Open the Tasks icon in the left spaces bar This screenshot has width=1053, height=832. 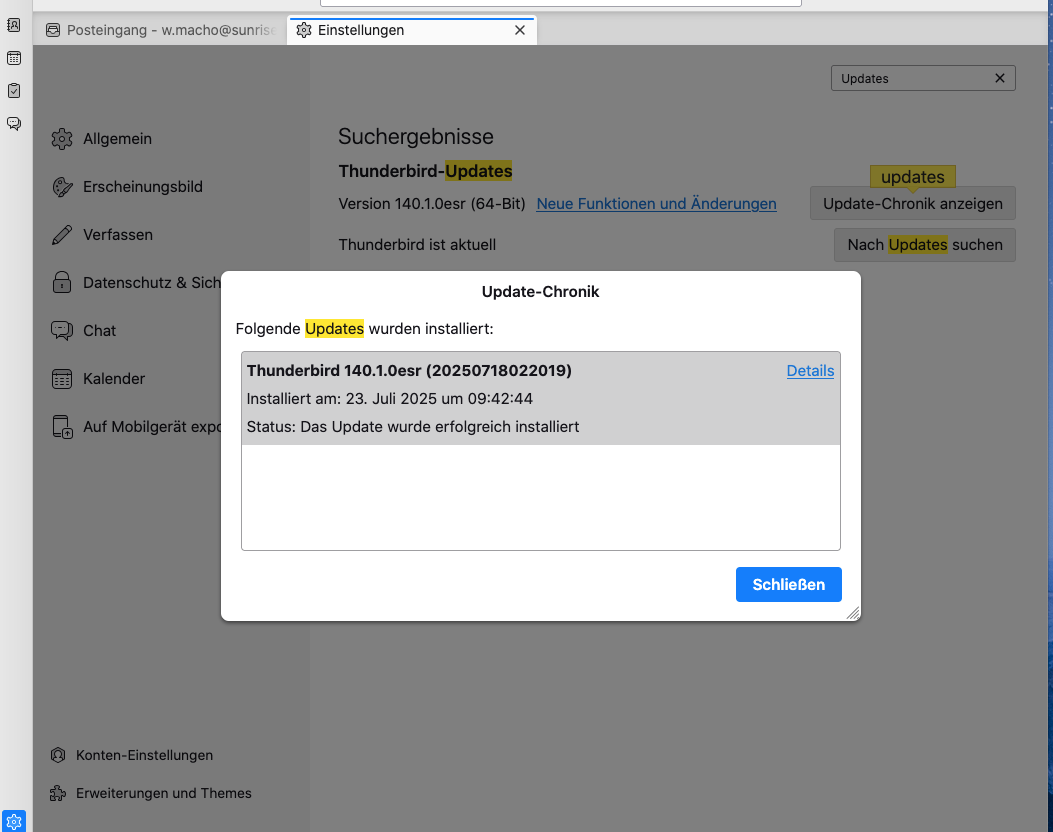(14, 91)
